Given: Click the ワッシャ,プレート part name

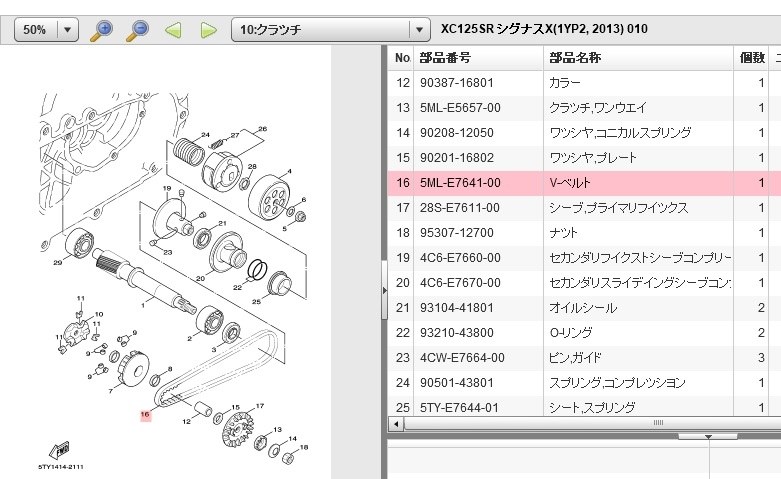Looking at the screenshot, I should pos(593,158).
